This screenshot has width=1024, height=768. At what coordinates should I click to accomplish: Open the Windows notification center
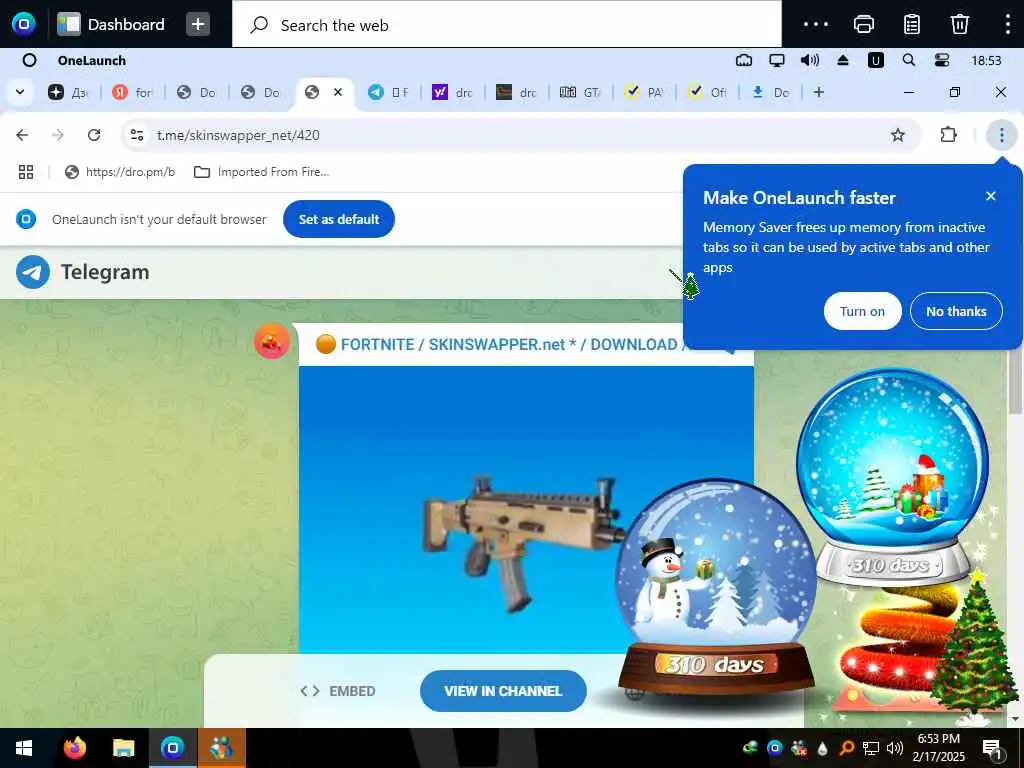(x=992, y=748)
